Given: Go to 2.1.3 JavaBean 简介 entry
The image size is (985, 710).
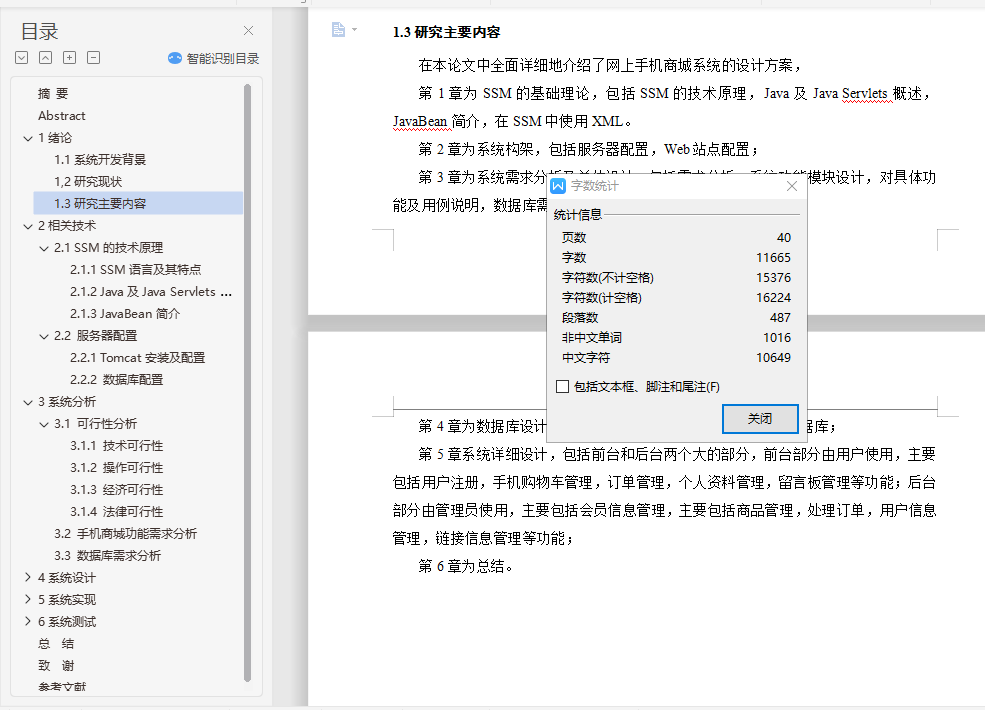Looking at the screenshot, I should 125,314.
